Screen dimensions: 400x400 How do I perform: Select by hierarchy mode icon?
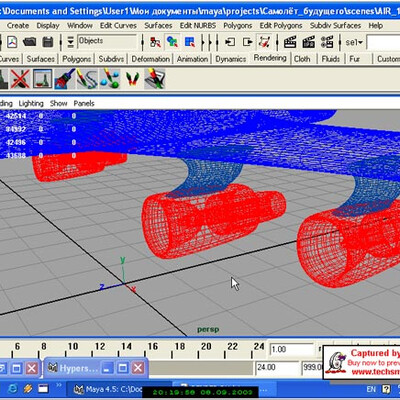click(x=155, y=42)
